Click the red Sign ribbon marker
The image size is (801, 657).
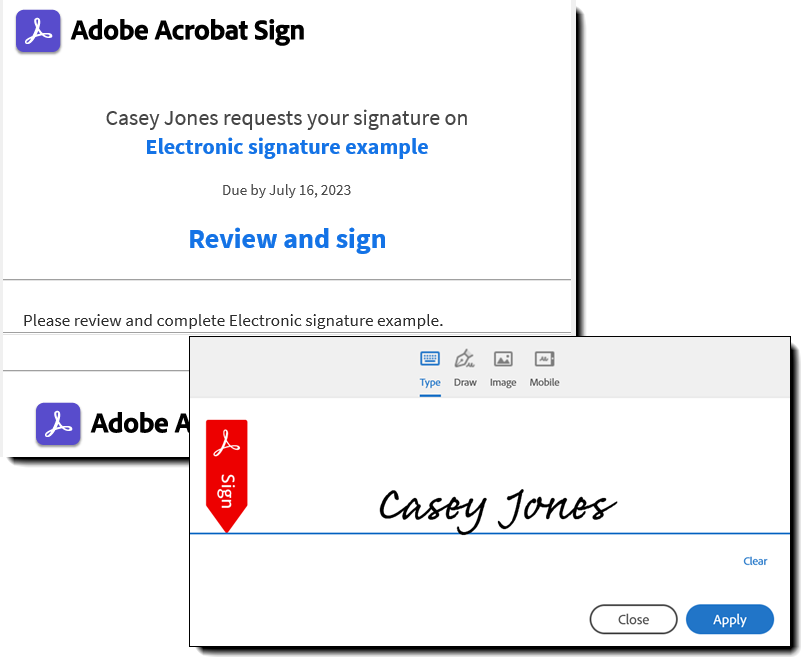click(x=226, y=470)
